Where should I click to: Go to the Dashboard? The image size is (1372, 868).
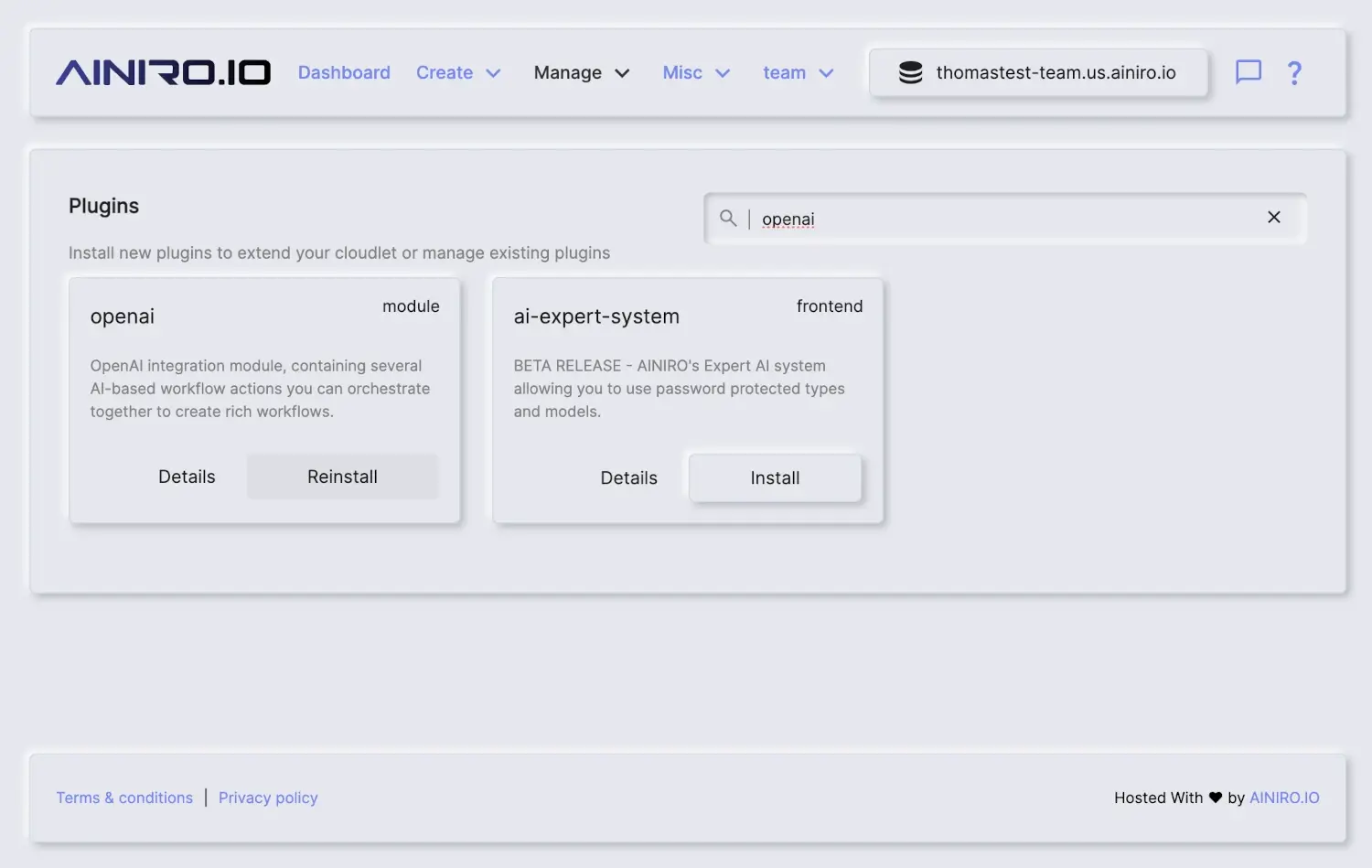click(x=344, y=72)
